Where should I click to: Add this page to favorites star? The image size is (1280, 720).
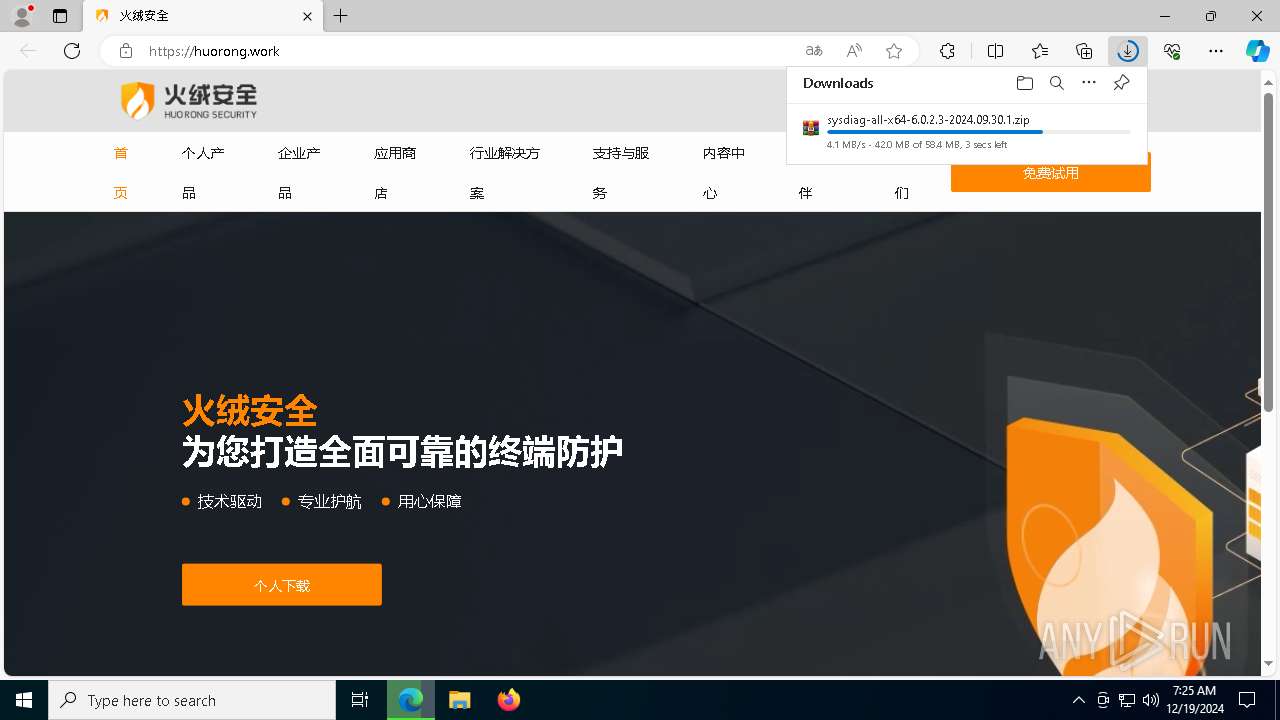894,51
